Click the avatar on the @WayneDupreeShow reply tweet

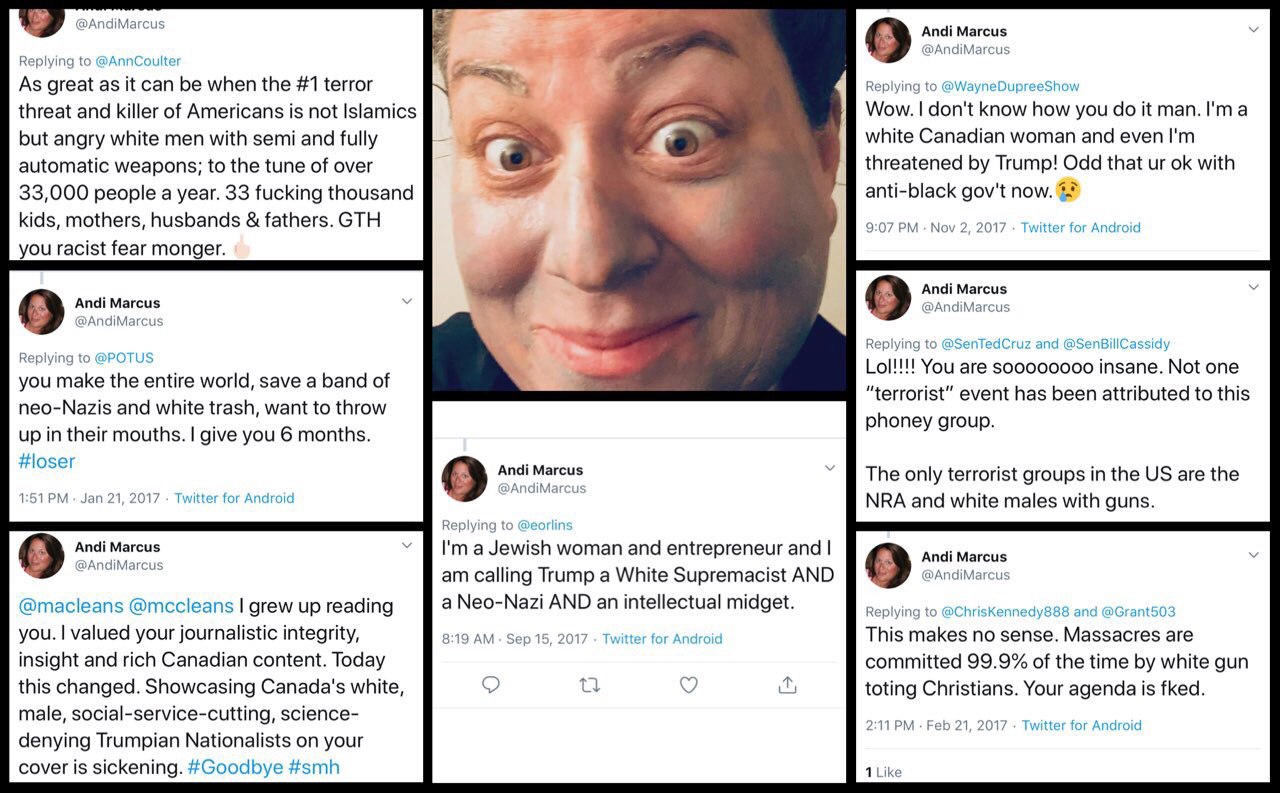click(x=888, y=40)
